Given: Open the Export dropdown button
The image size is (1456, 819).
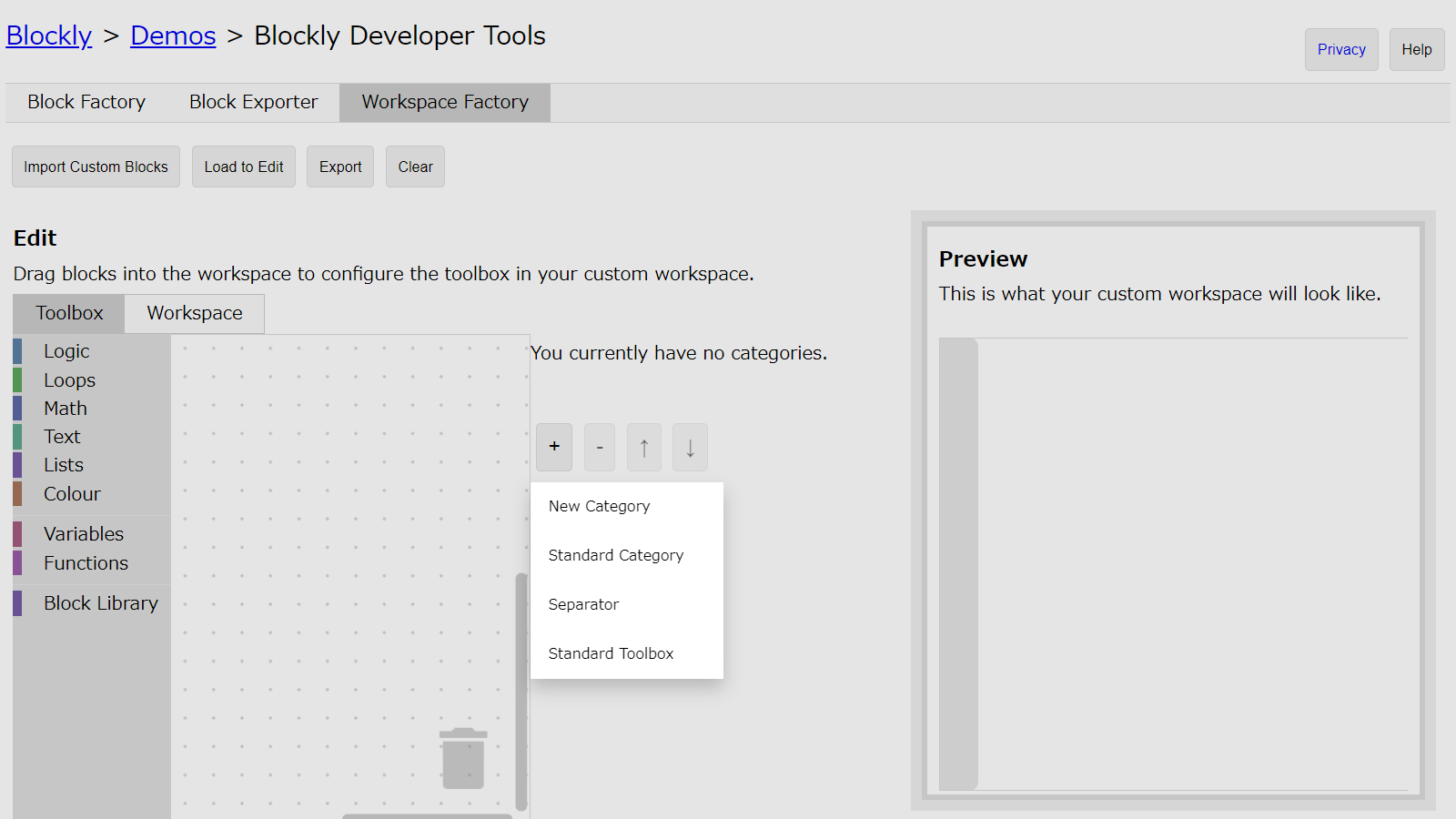Looking at the screenshot, I should pyautogui.click(x=340, y=167).
